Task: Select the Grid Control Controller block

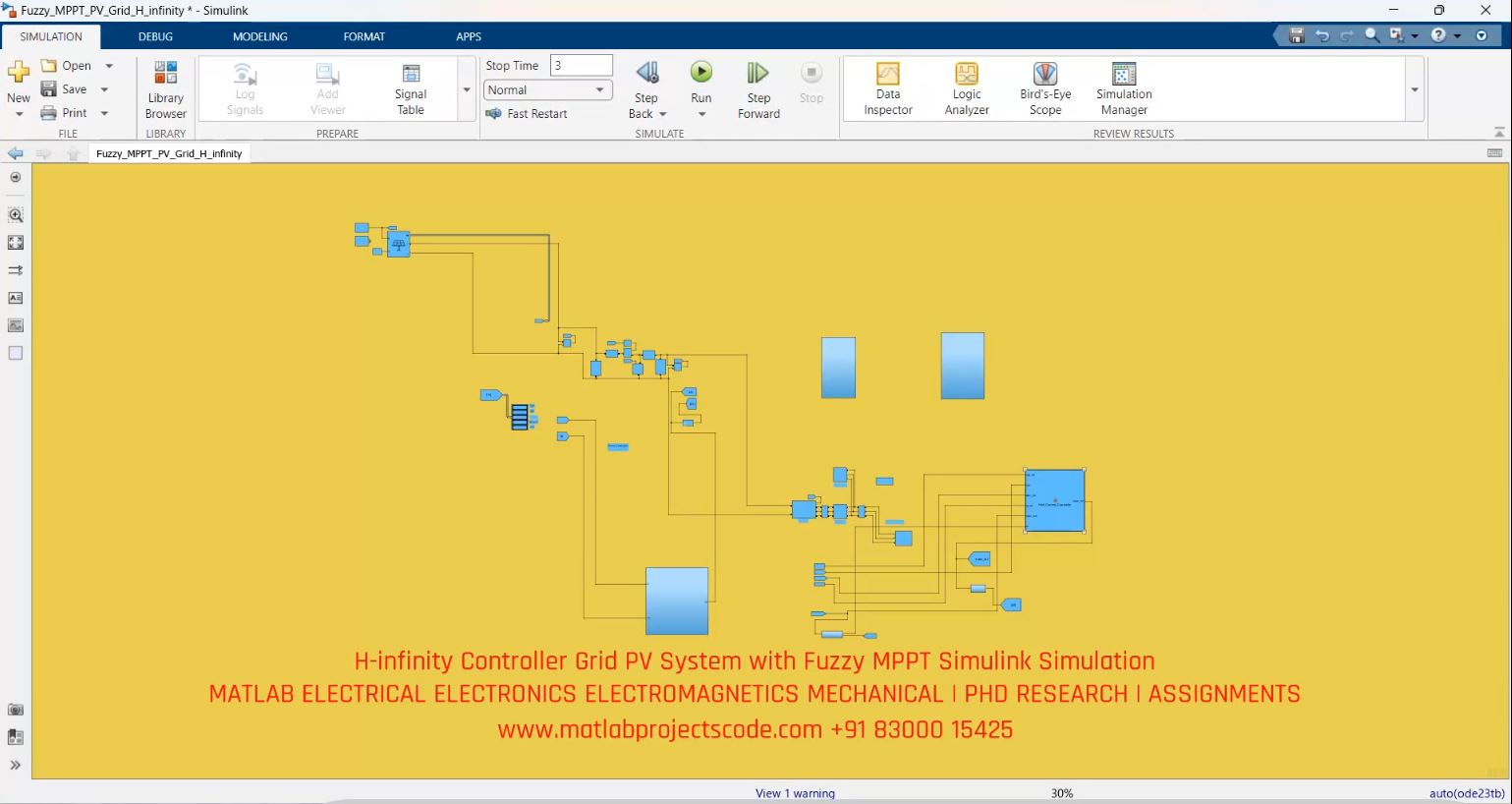Action: point(1054,500)
